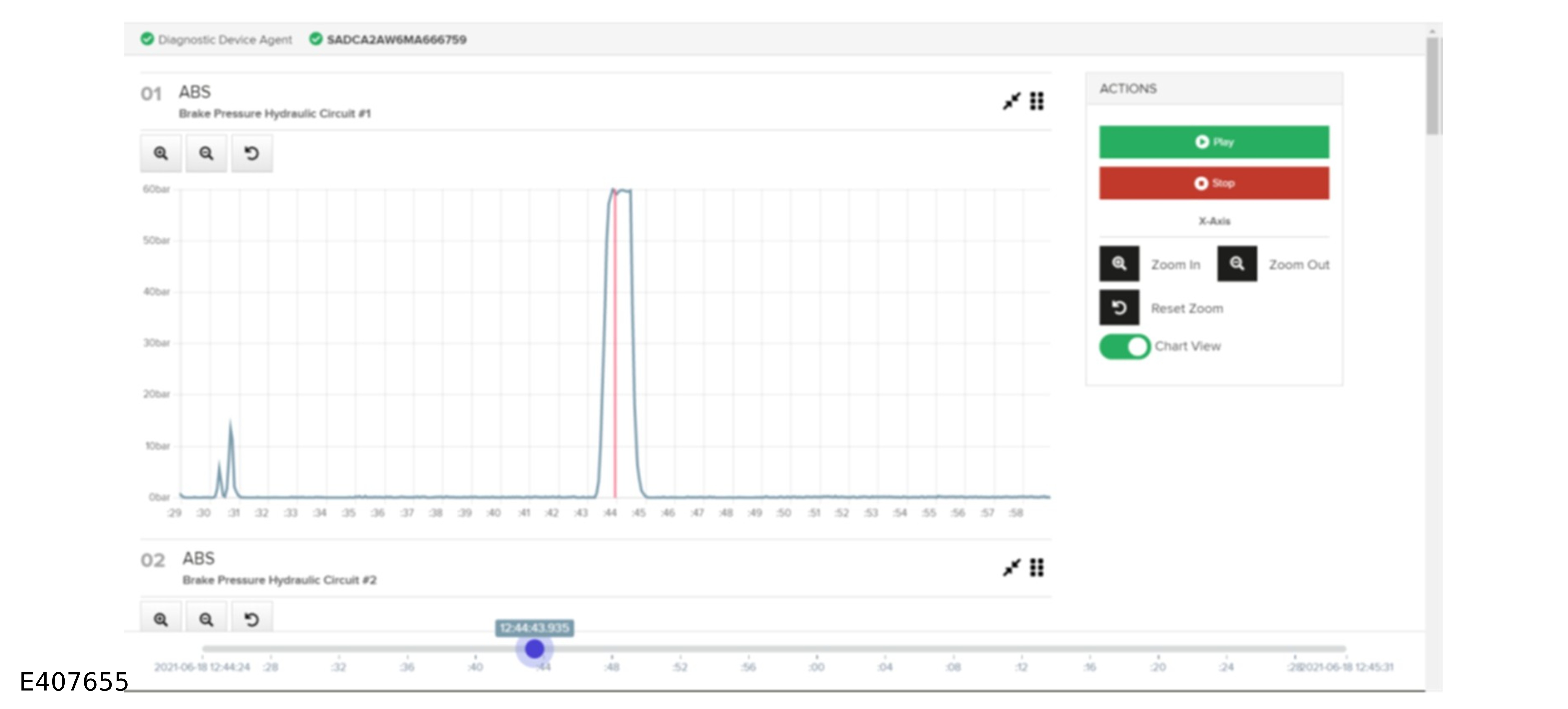Screen dimensions: 1568x709
Task: Click the green Play button
Action: click(x=1214, y=142)
